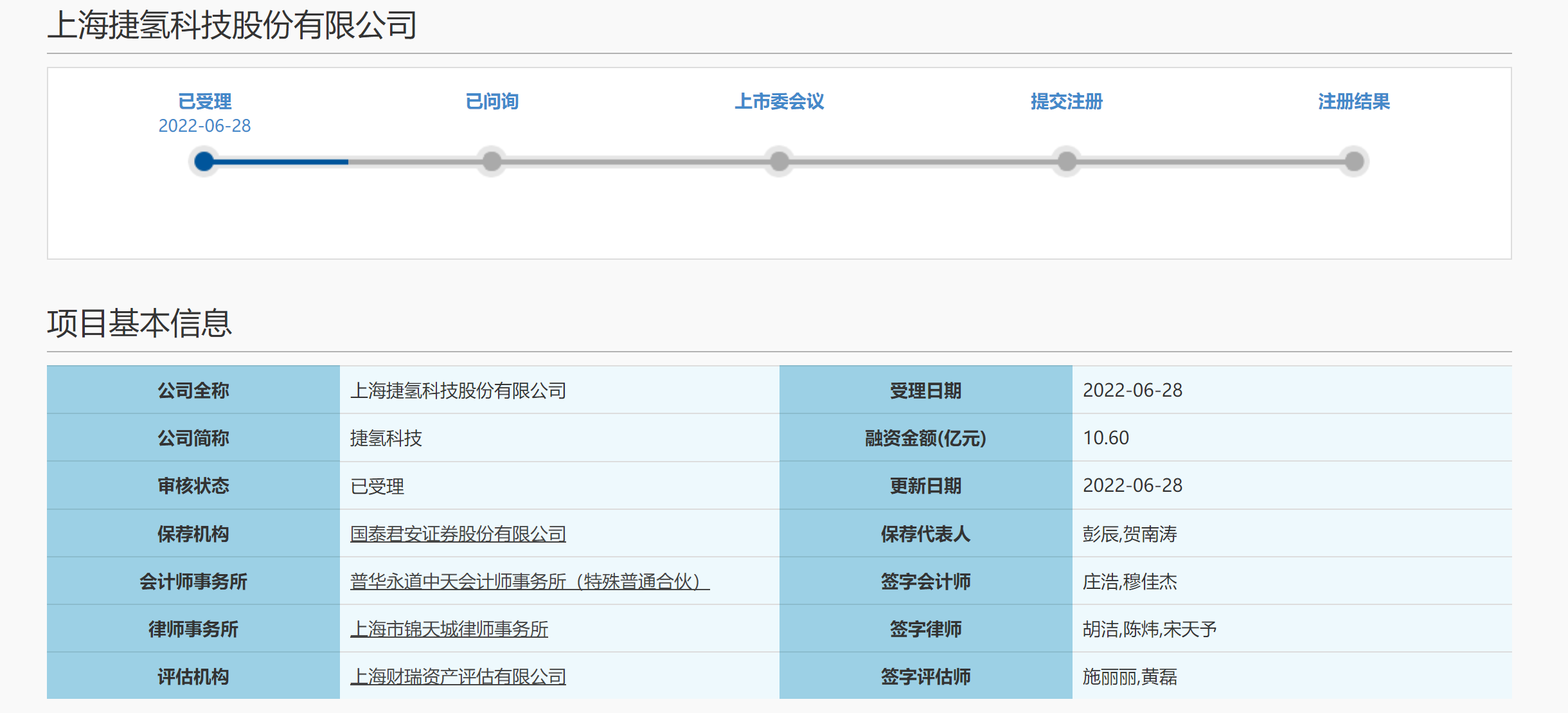The image size is (1568, 713).
Task: Click the company full name value in table
Action: pyautogui.click(x=458, y=390)
